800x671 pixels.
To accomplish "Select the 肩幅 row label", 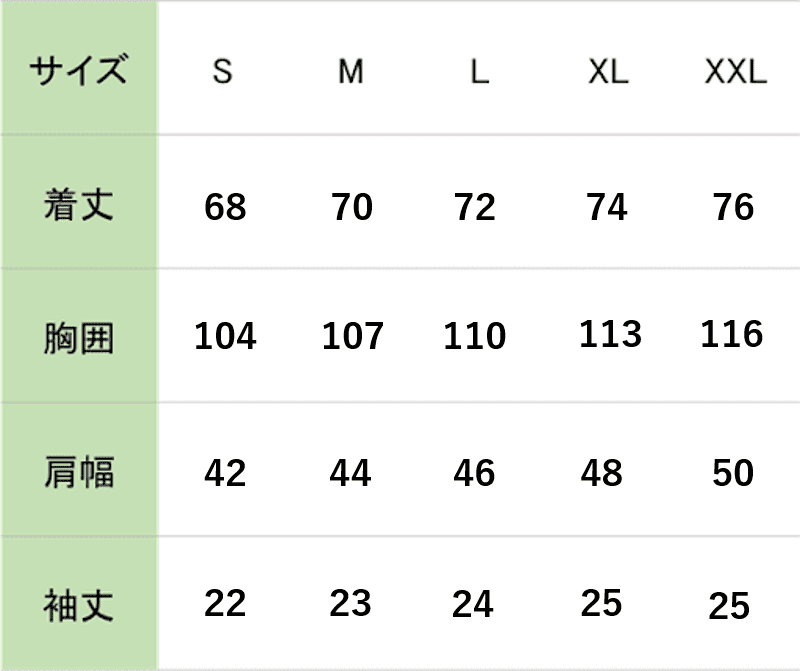I will tap(78, 471).
